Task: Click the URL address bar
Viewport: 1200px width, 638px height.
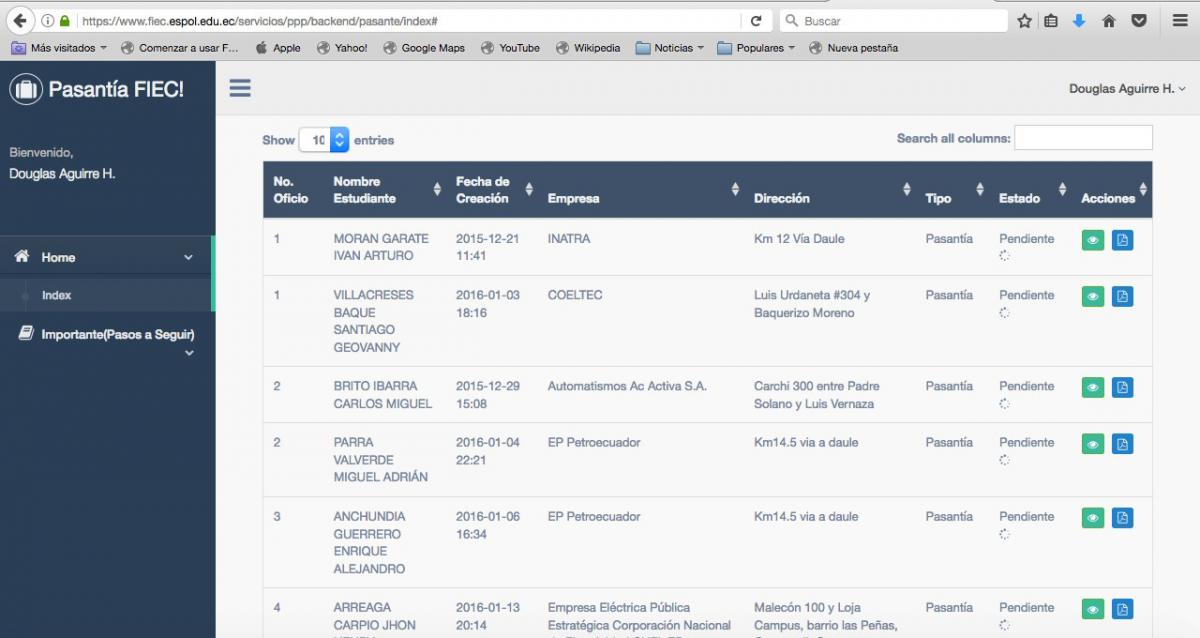Action: coord(410,20)
